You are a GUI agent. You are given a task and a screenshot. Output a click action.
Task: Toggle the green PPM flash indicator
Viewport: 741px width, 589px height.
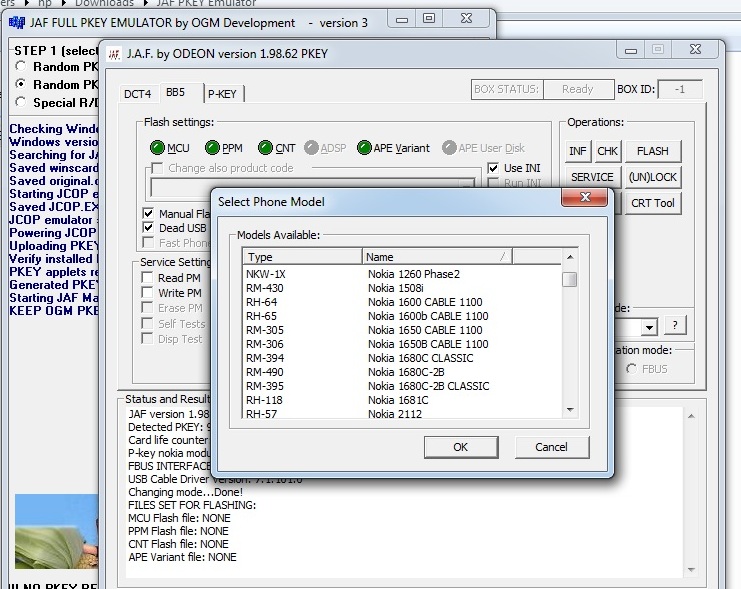(212, 148)
